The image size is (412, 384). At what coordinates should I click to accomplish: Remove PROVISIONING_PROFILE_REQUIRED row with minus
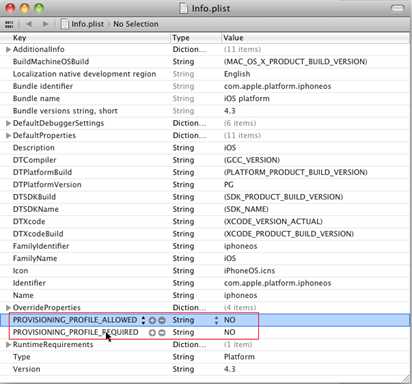pos(162,333)
